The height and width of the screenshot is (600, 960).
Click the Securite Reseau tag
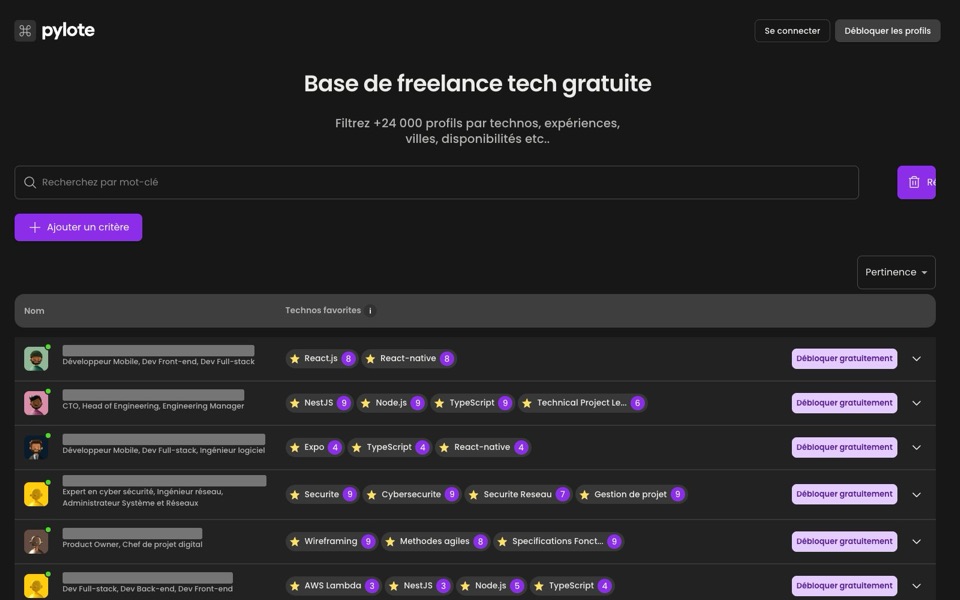point(519,494)
